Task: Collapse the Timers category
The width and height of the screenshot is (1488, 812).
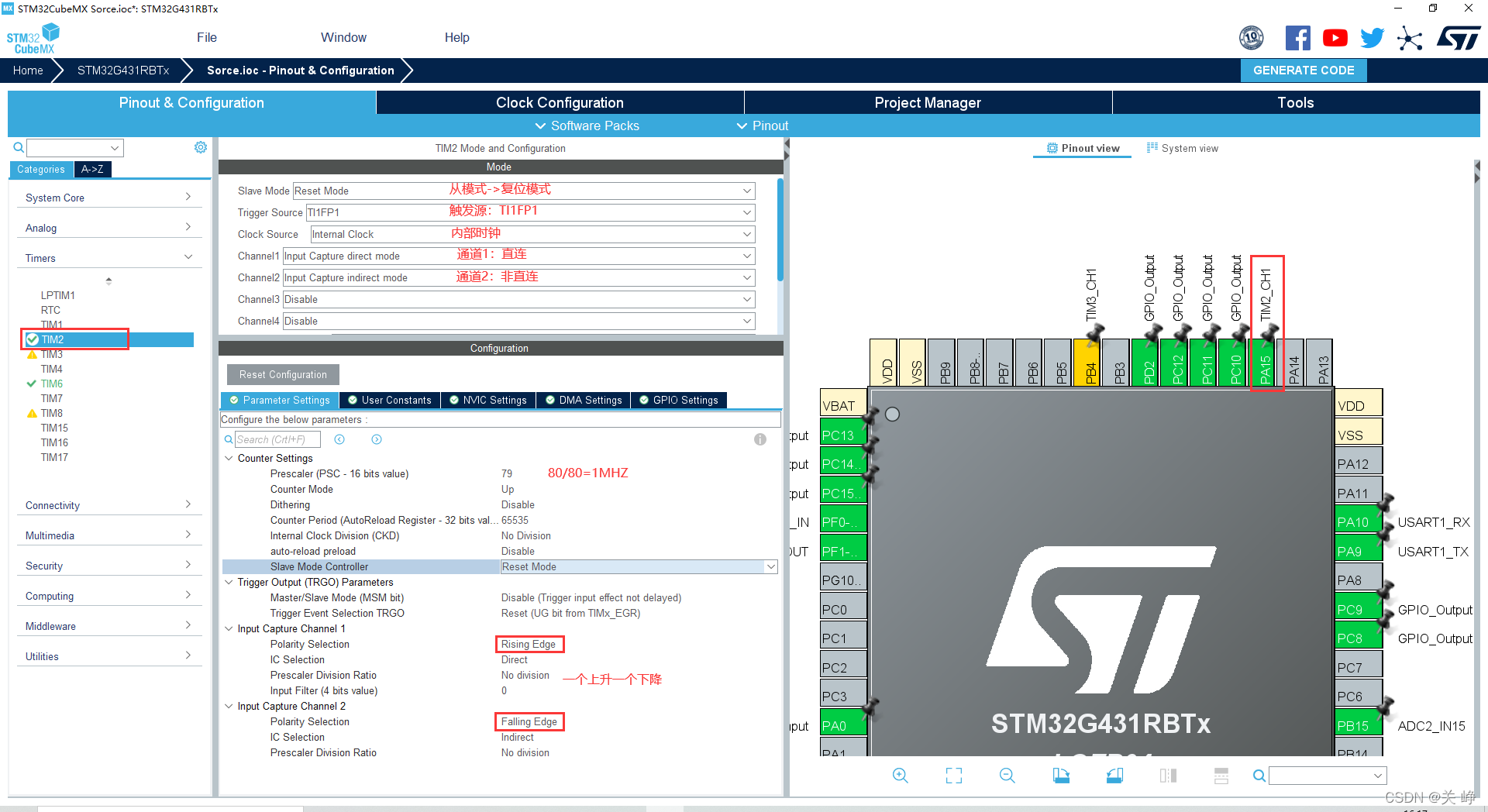Action: click(108, 258)
